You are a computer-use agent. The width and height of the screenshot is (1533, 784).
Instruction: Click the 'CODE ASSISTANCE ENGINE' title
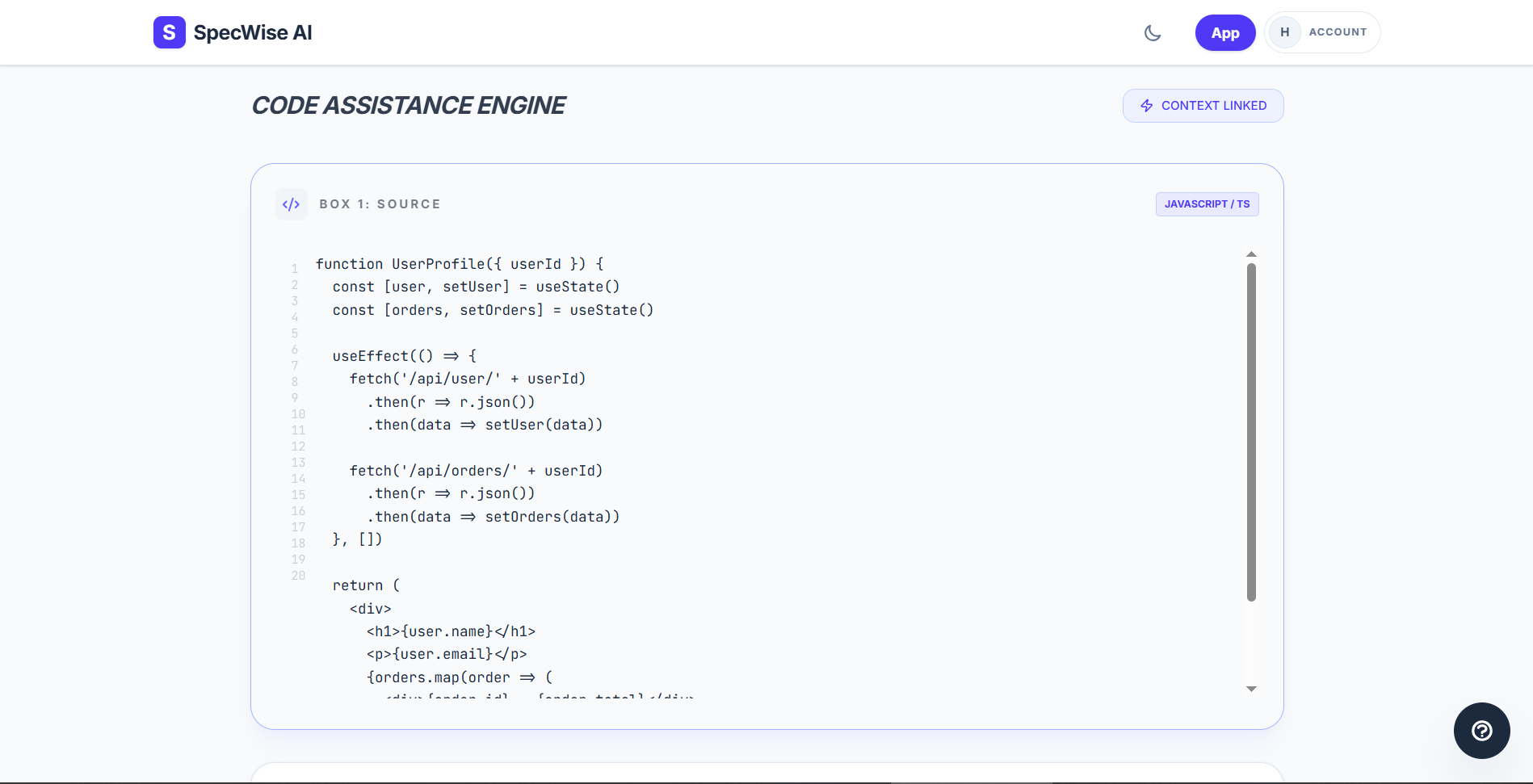409,106
